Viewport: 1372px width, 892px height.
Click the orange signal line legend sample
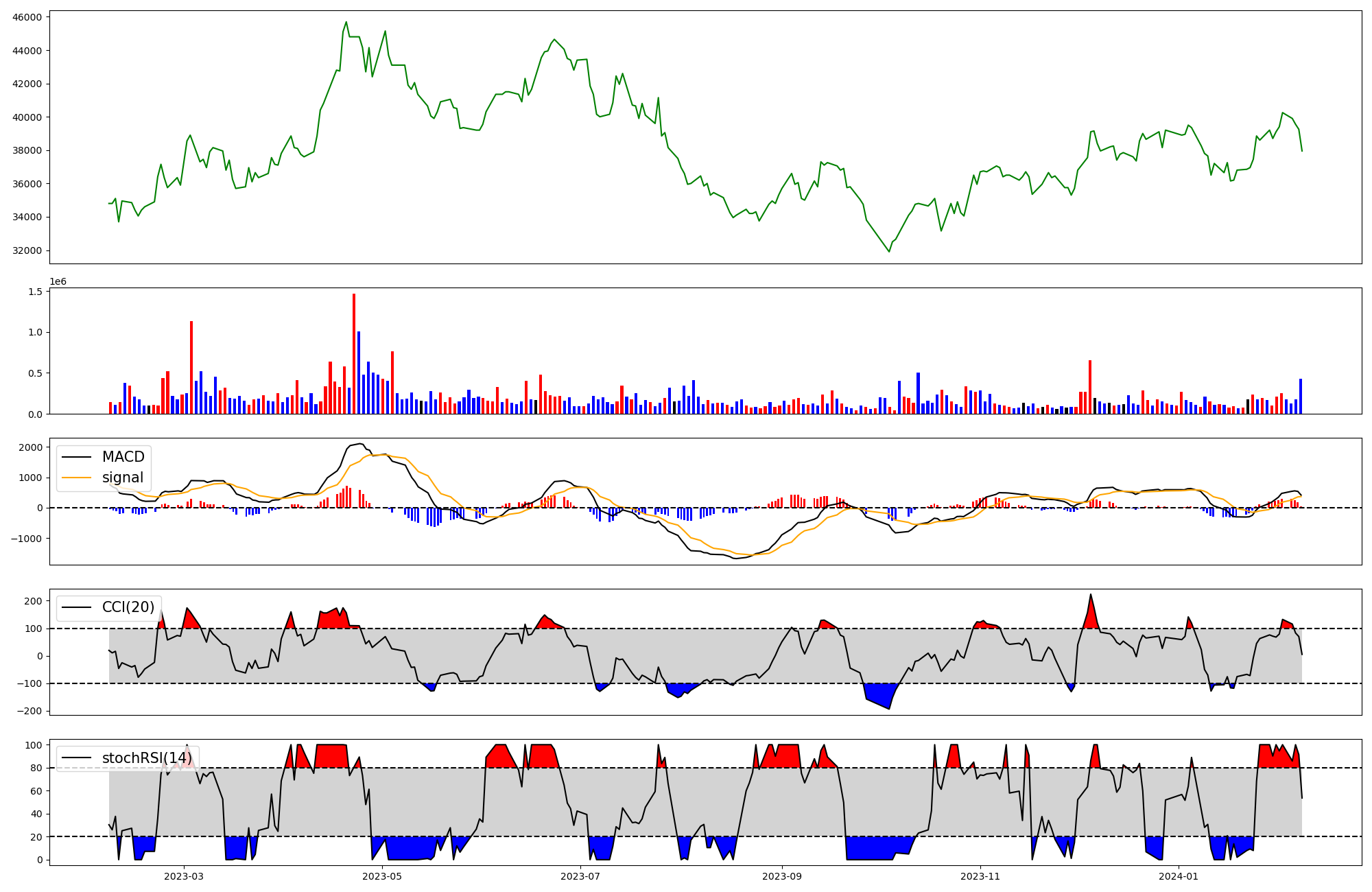tap(76, 478)
